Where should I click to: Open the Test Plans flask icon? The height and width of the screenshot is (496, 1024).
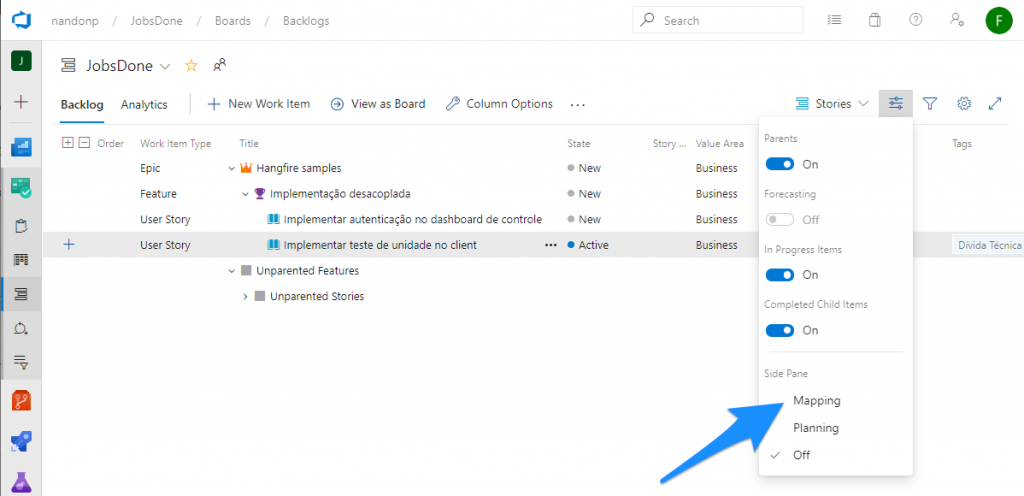(x=21, y=482)
